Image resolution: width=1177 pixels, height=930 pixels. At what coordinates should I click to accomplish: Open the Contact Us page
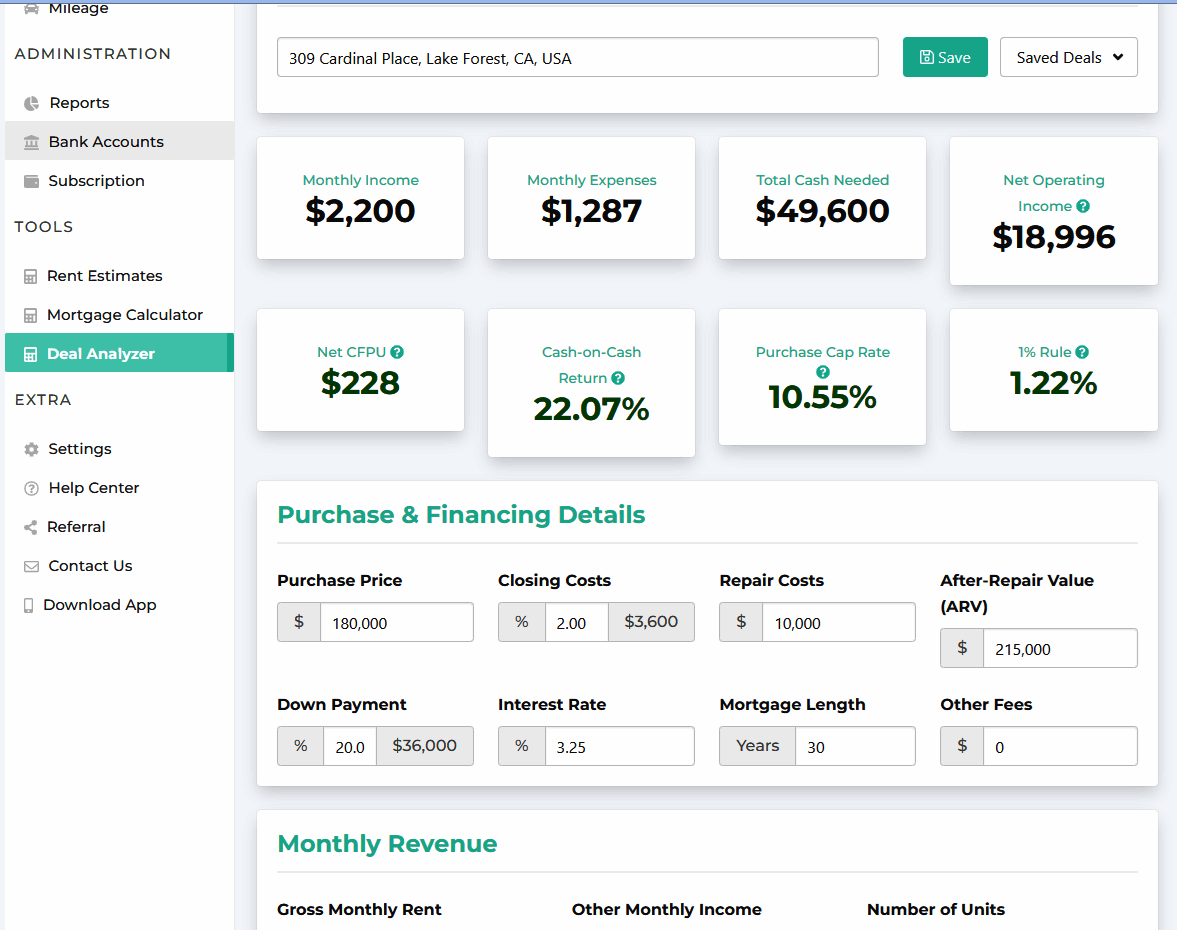pos(90,566)
